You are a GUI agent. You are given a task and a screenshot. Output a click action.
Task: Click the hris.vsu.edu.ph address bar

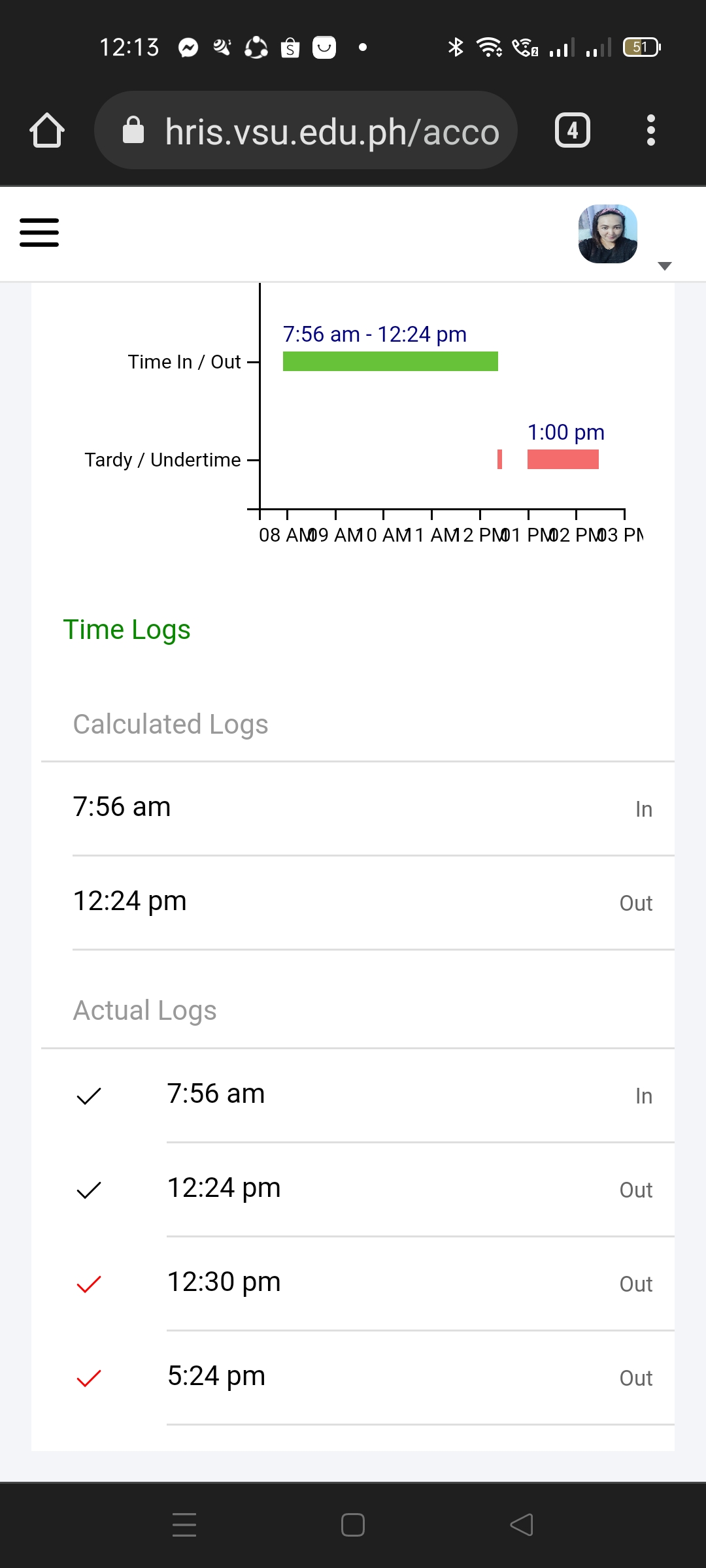point(331,131)
